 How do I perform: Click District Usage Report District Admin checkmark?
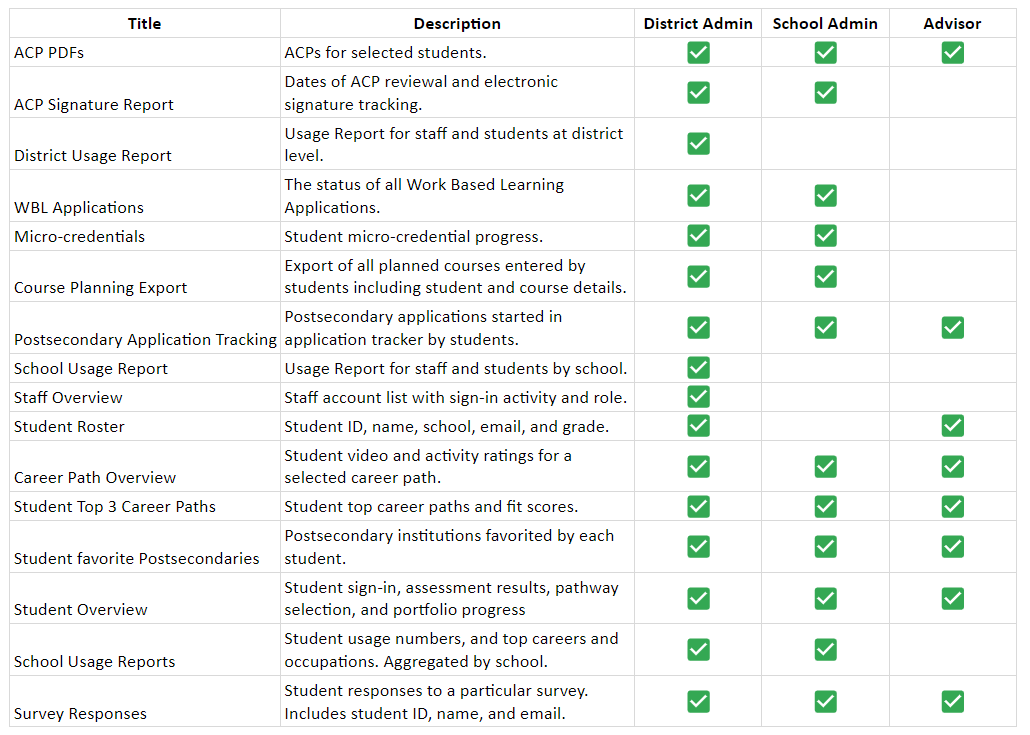pos(698,144)
